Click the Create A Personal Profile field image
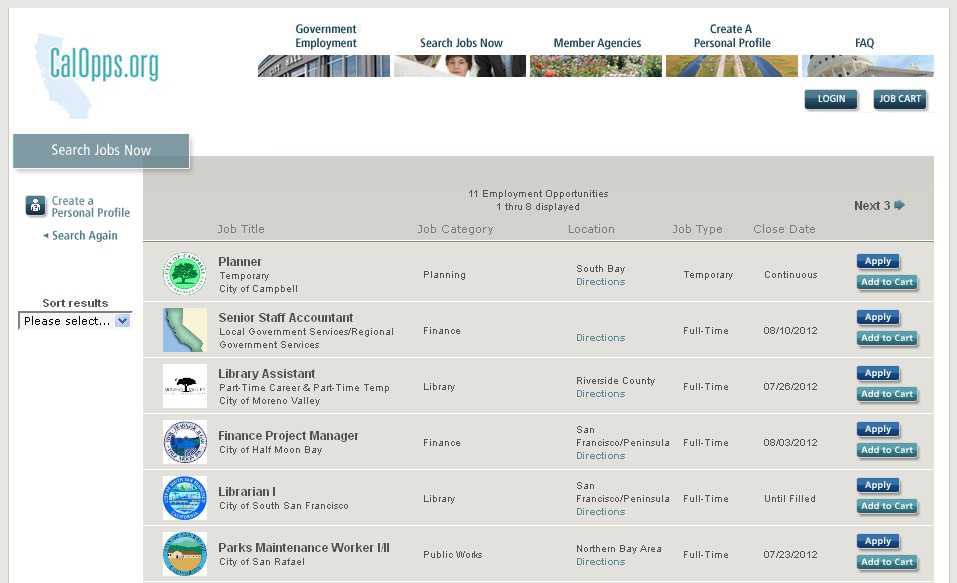 tap(732, 66)
